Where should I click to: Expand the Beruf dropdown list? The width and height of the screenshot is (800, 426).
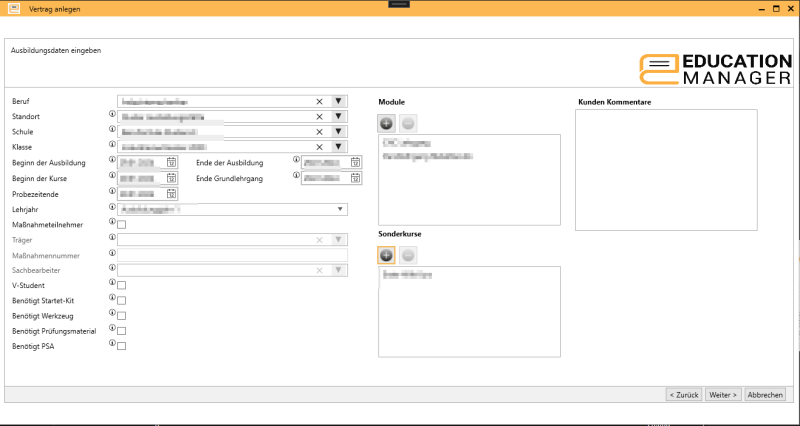point(339,101)
